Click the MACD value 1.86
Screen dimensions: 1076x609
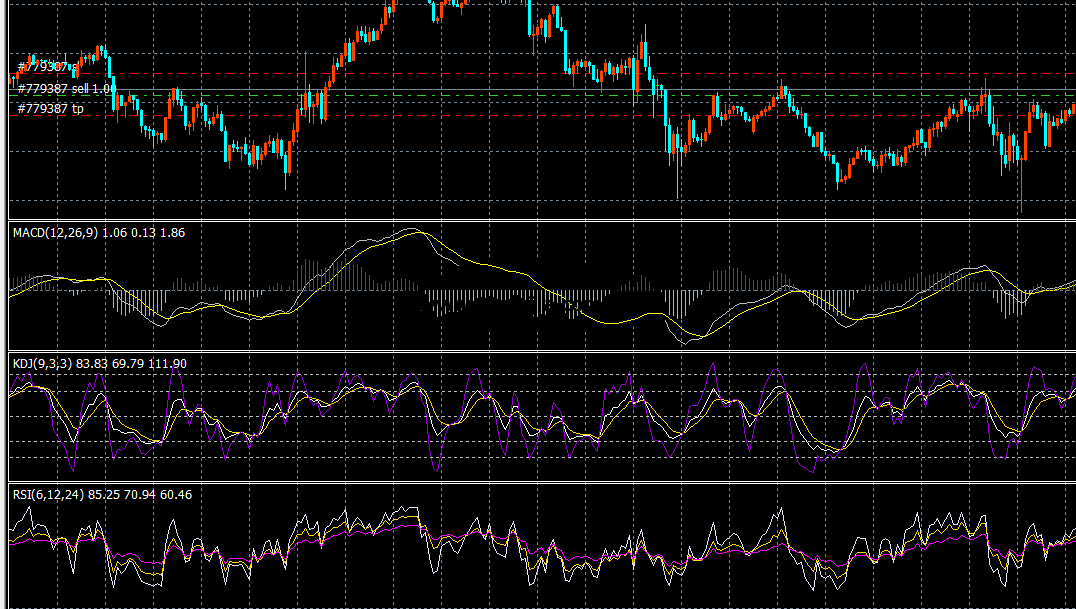[172, 232]
